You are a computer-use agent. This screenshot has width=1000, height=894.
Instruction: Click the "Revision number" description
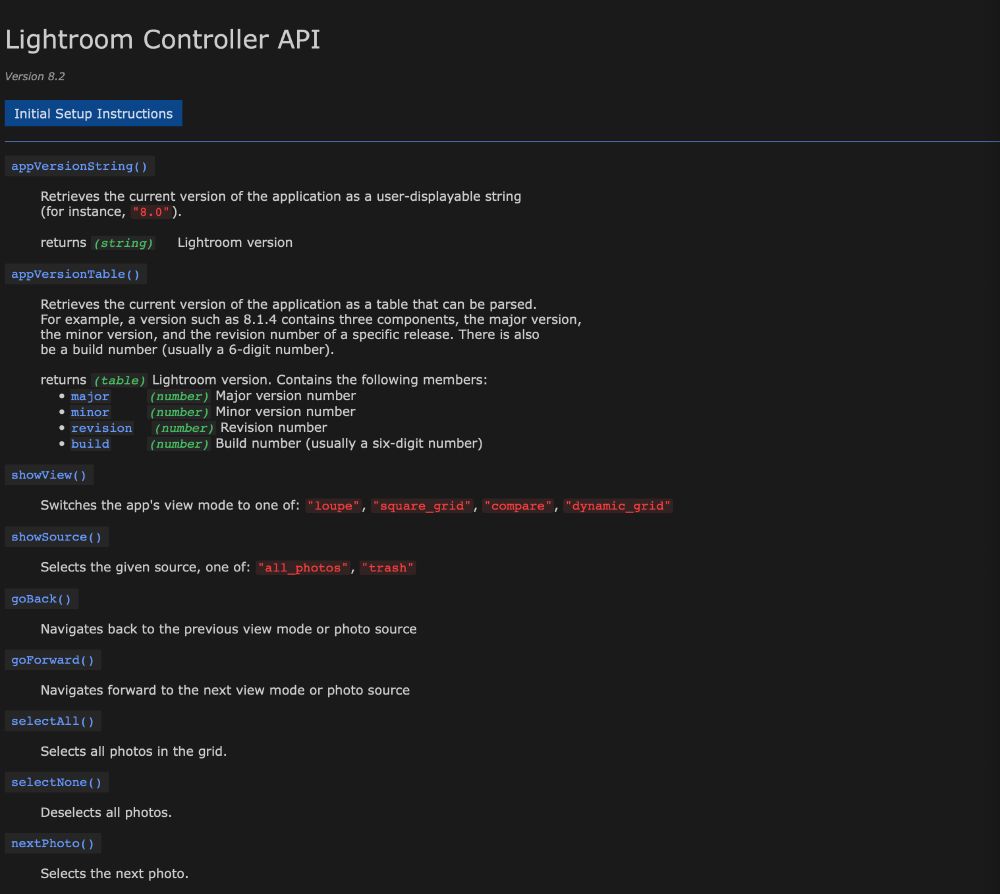pyautogui.click(x=274, y=427)
